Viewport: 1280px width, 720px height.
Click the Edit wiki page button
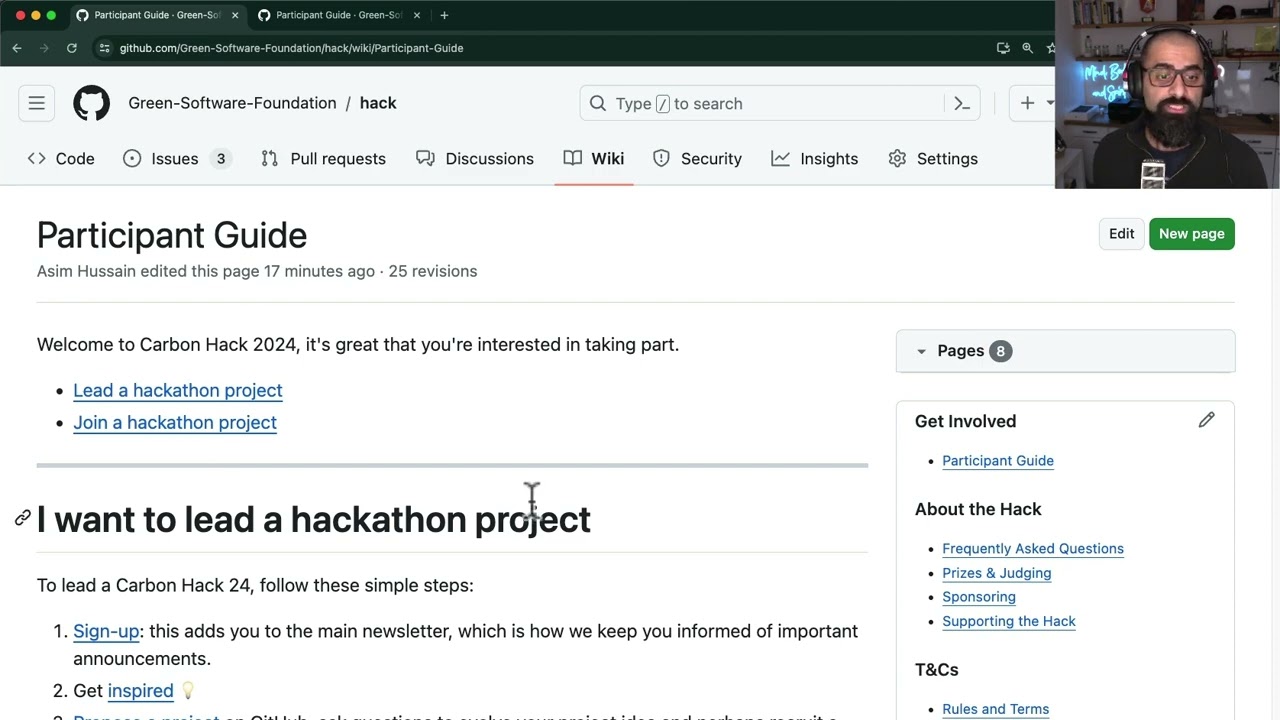point(1121,234)
